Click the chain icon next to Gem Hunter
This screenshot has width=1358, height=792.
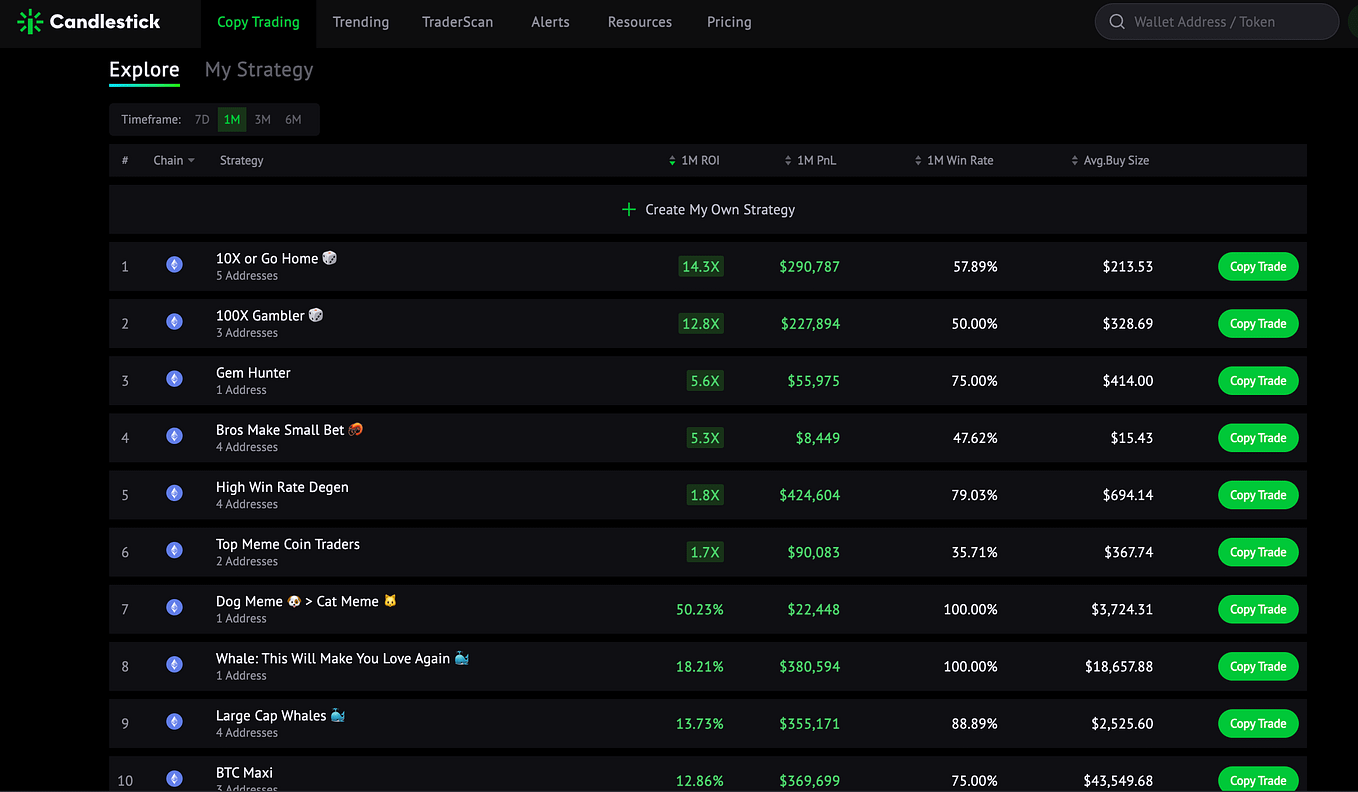(174, 379)
